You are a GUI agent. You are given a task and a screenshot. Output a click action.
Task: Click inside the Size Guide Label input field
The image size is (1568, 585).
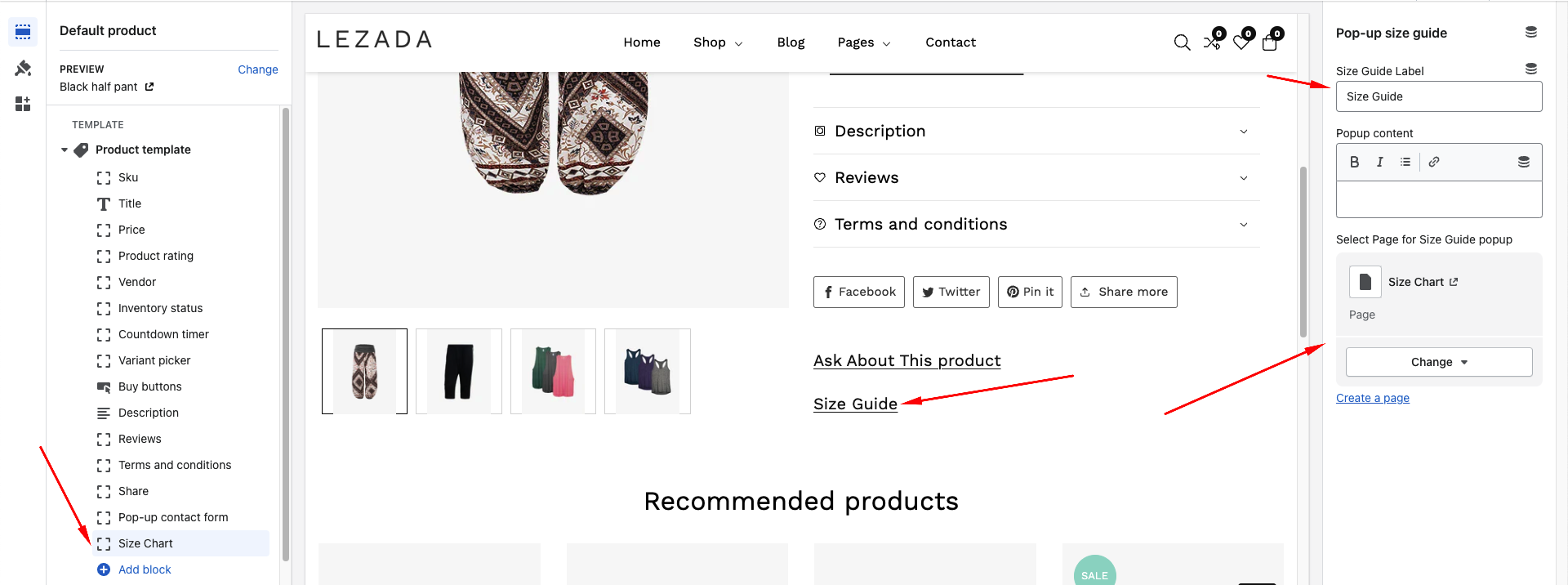click(1438, 96)
